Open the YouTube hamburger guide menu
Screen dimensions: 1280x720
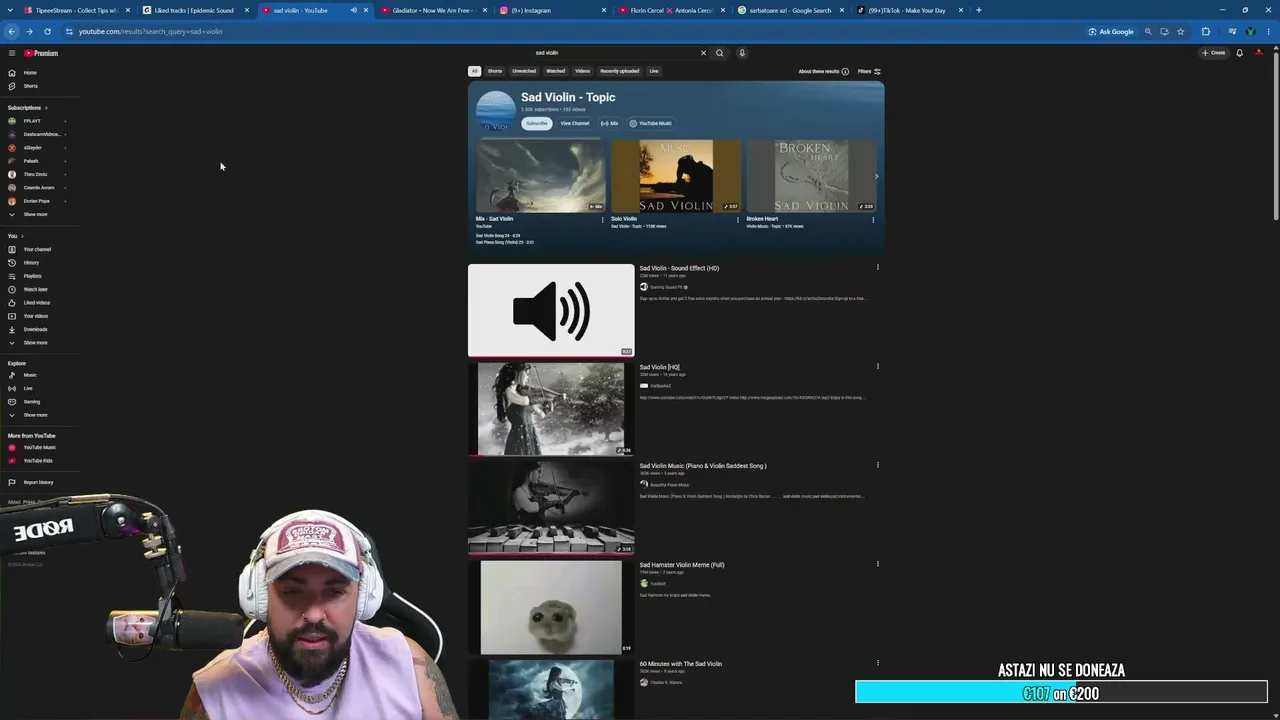tap(12, 53)
